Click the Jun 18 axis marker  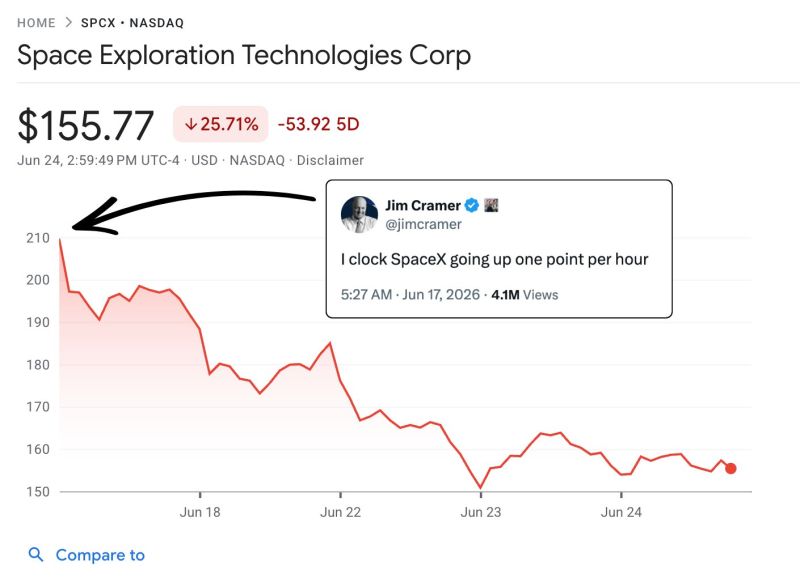[200, 512]
